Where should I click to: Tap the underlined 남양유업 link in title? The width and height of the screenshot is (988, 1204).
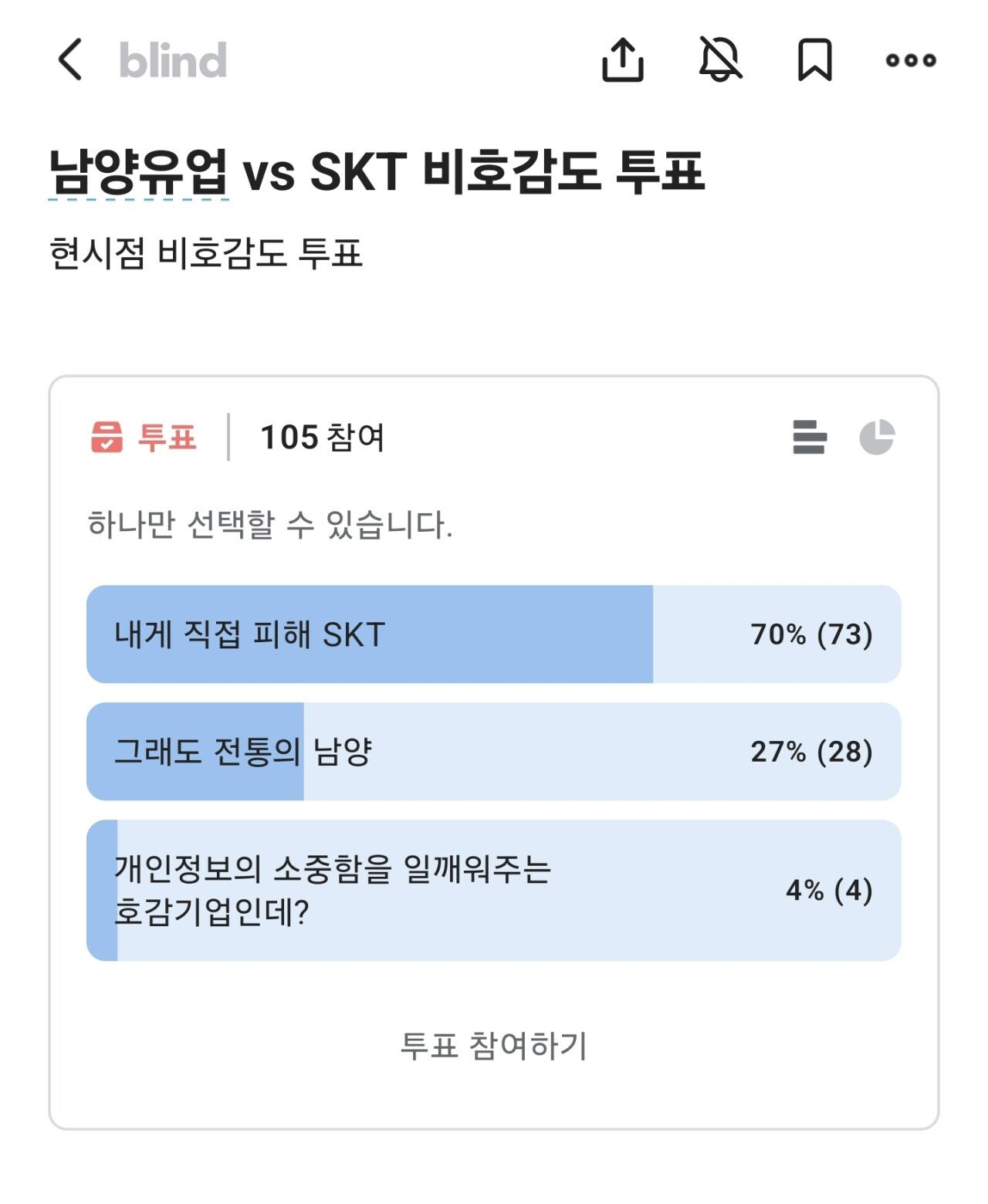tap(139, 172)
